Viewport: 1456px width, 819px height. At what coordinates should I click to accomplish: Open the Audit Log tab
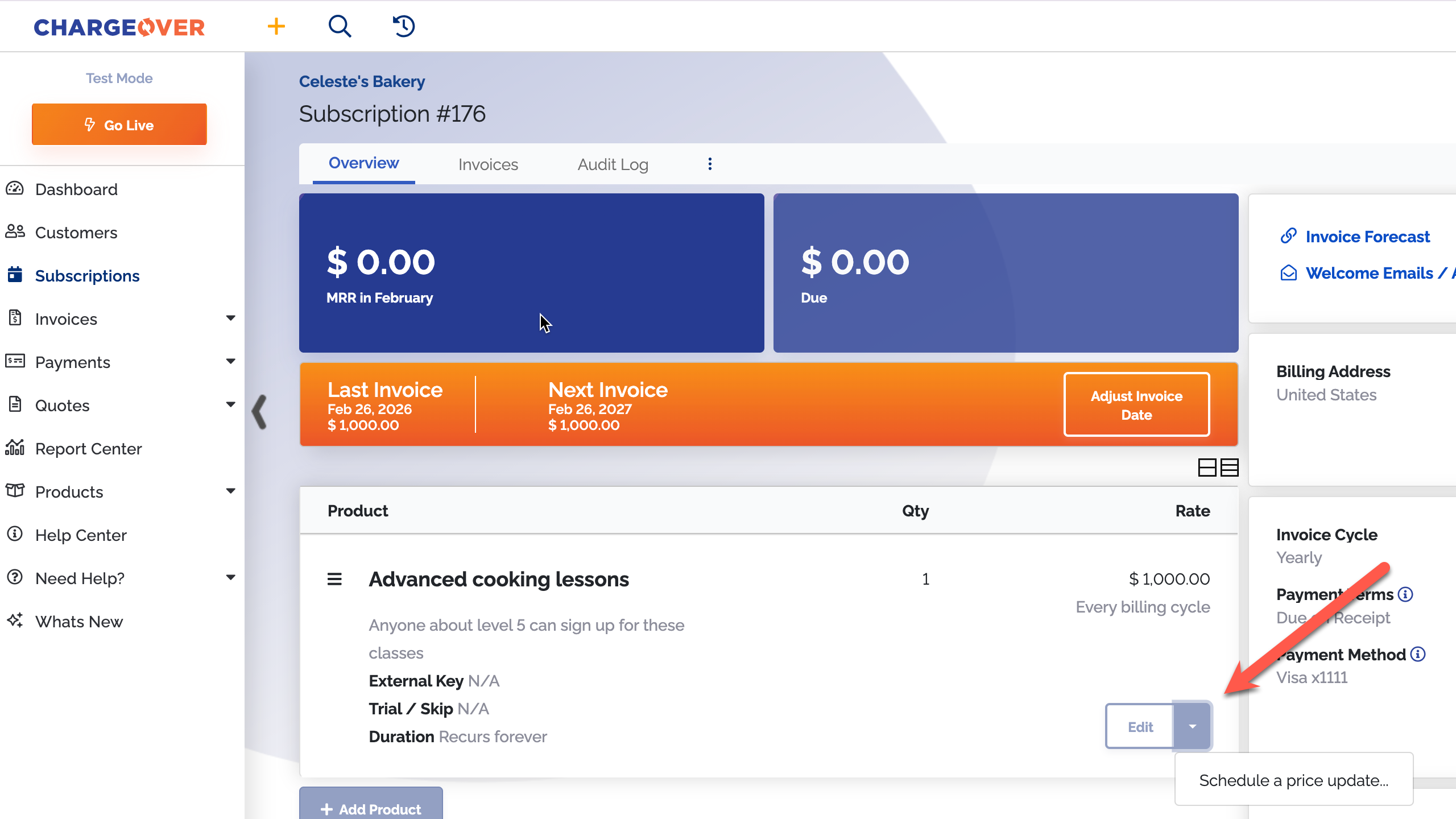(613, 164)
